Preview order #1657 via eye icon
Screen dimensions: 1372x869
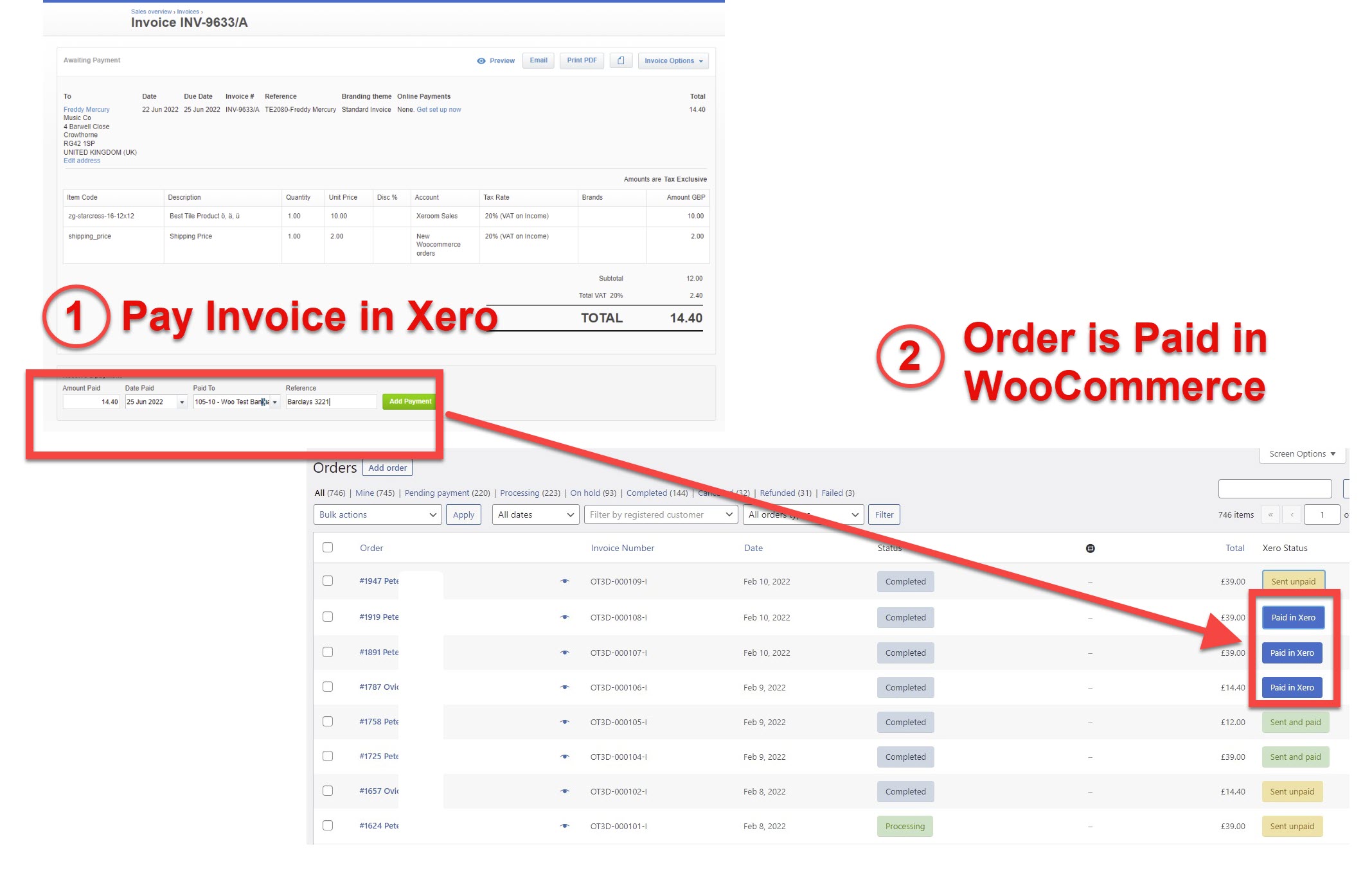pos(565,791)
